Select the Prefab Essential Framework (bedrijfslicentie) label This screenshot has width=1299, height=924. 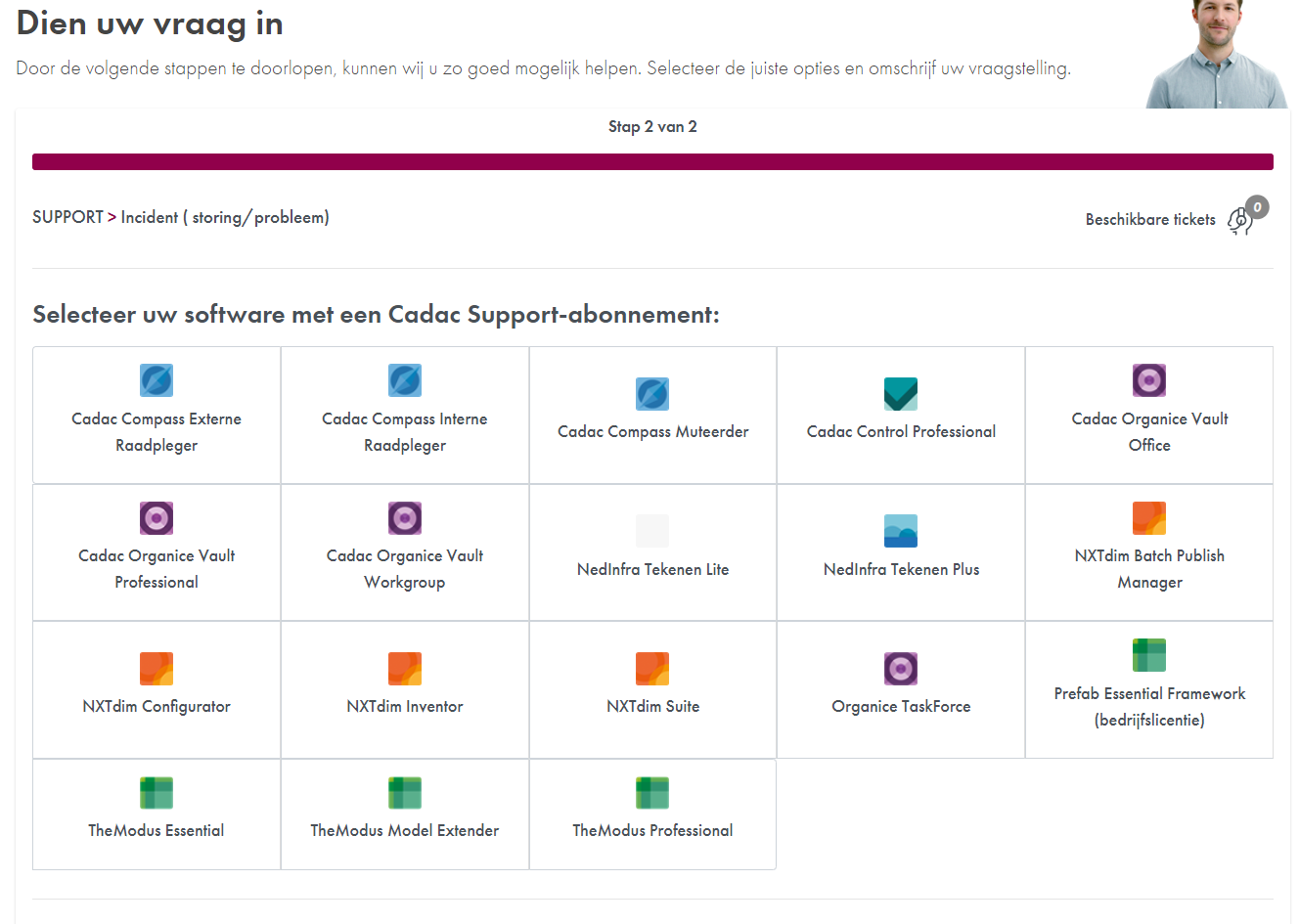(1149, 707)
